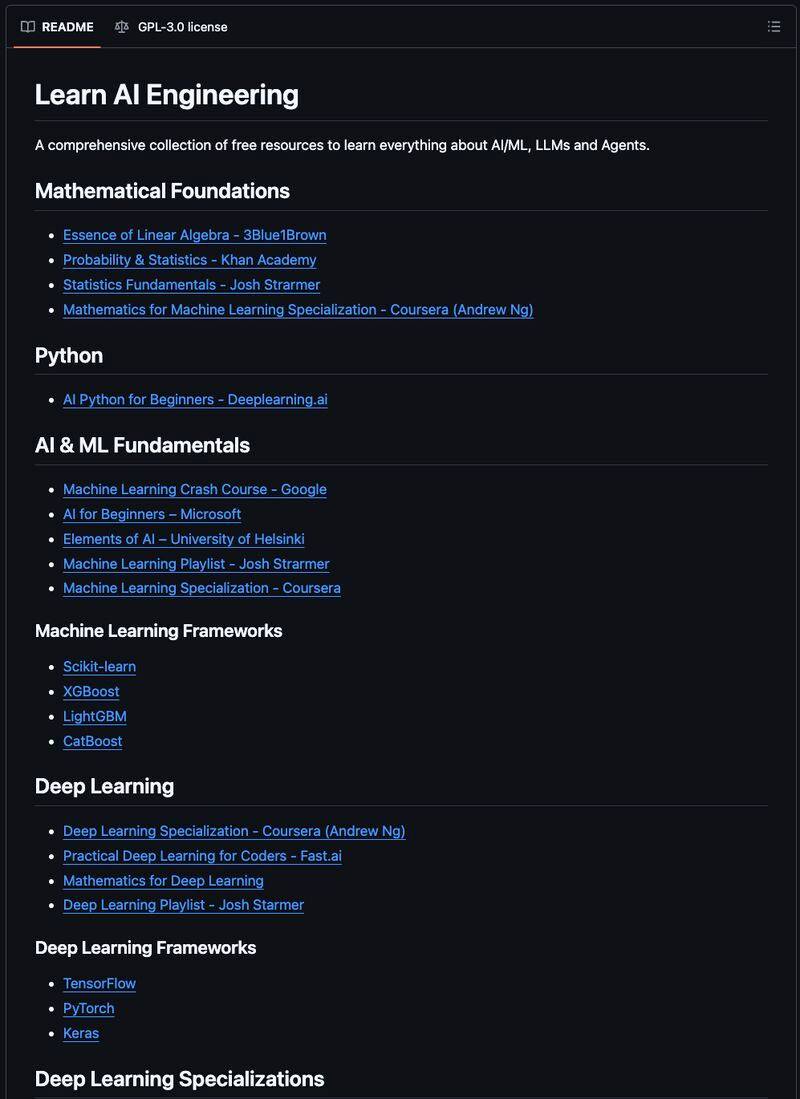The image size is (800, 1099).
Task: Switch to the README tab
Action: (x=57, y=27)
